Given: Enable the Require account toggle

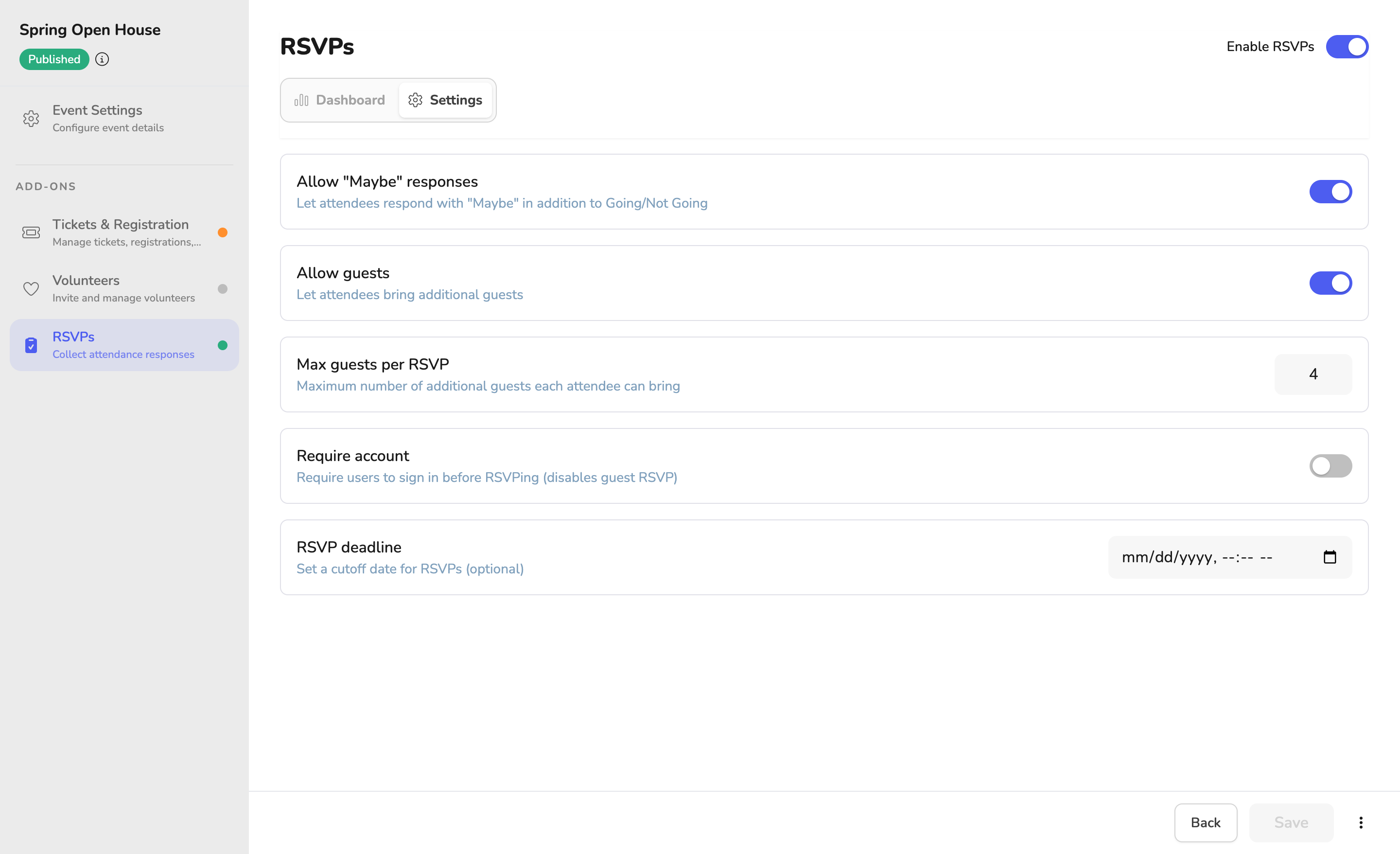Looking at the screenshot, I should tap(1330, 465).
